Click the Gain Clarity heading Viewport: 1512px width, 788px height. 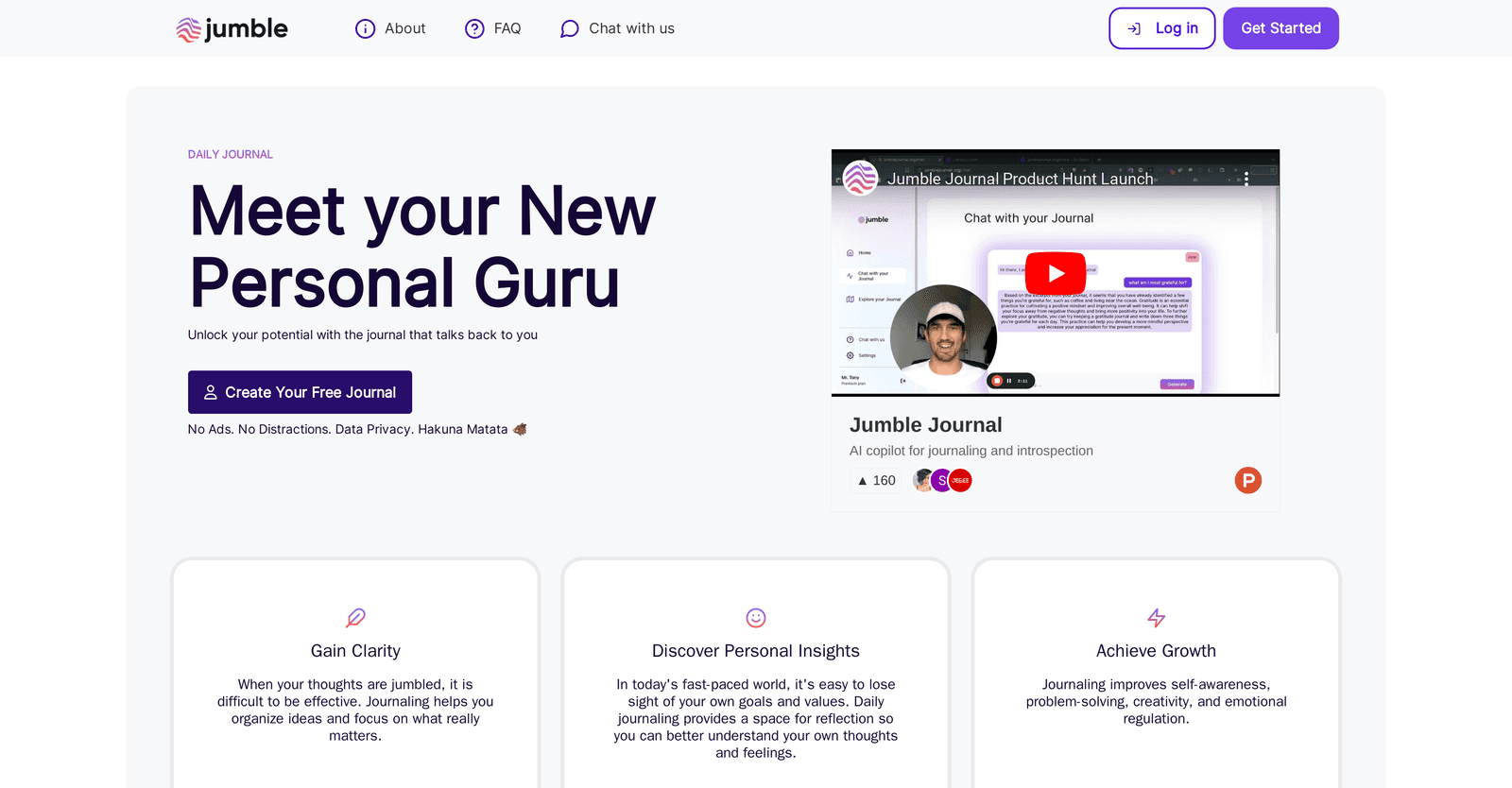tap(355, 651)
